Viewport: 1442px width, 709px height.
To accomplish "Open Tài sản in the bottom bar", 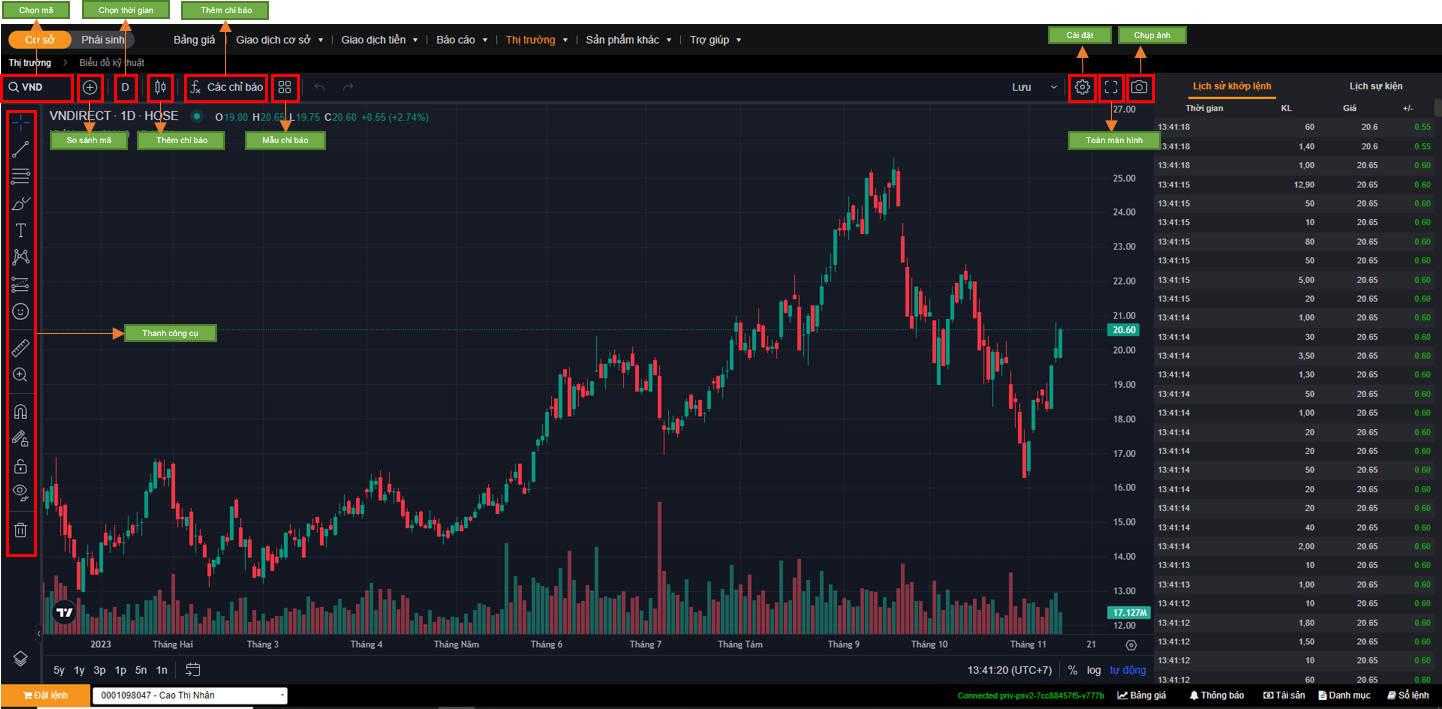I will pos(1285,695).
